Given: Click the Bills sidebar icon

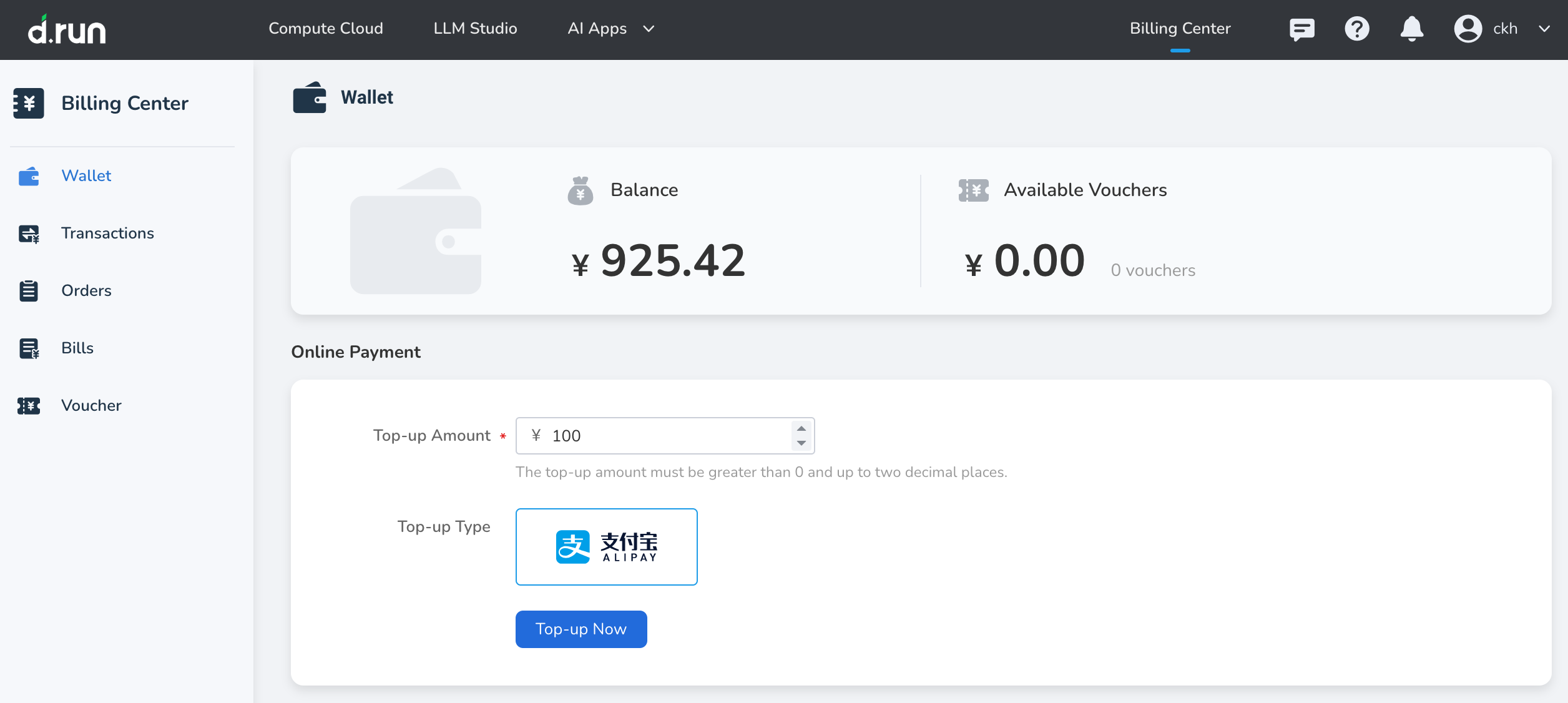Looking at the screenshot, I should click(x=29, y=348).
